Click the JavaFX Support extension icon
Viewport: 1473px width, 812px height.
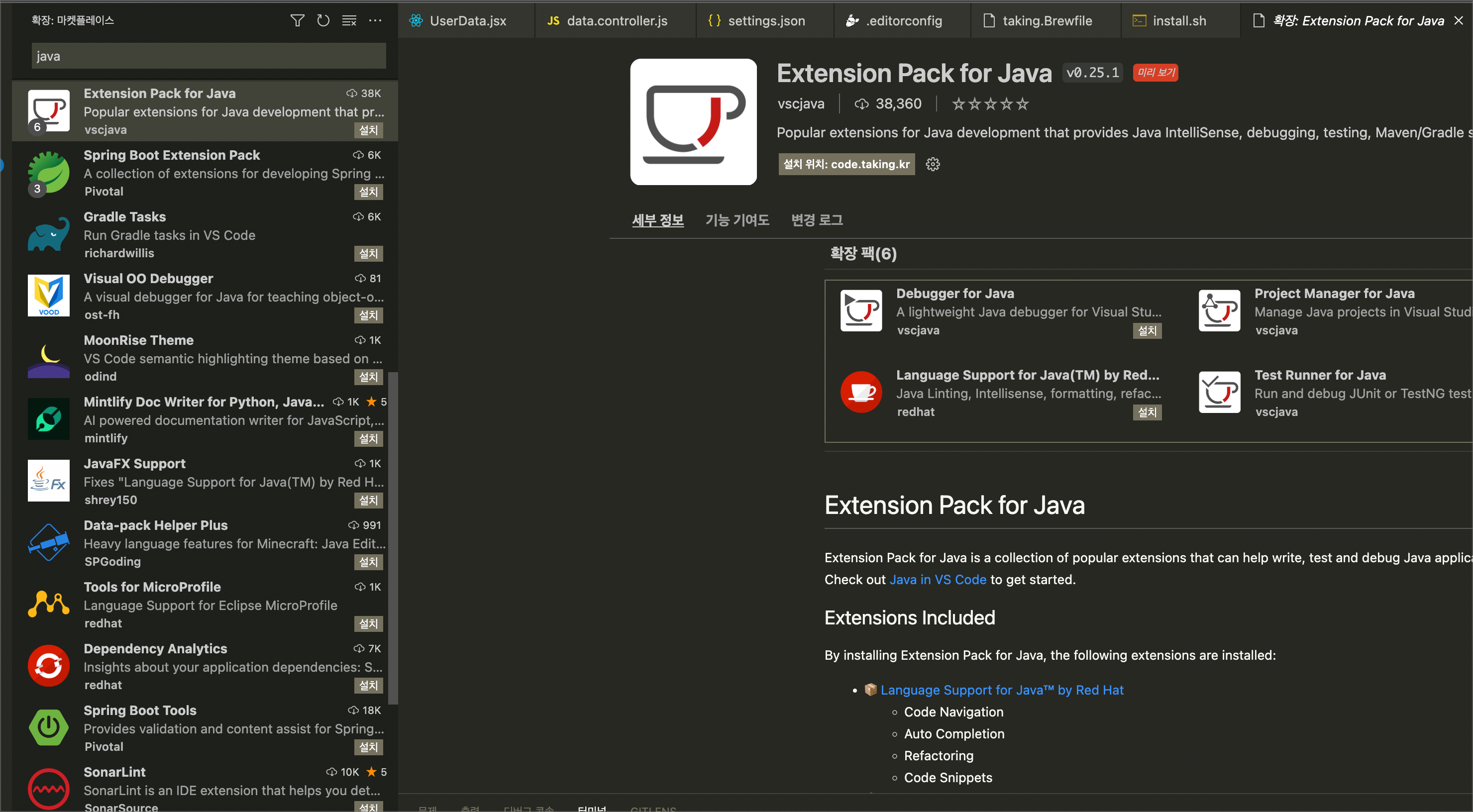click(x=48, y=480)
